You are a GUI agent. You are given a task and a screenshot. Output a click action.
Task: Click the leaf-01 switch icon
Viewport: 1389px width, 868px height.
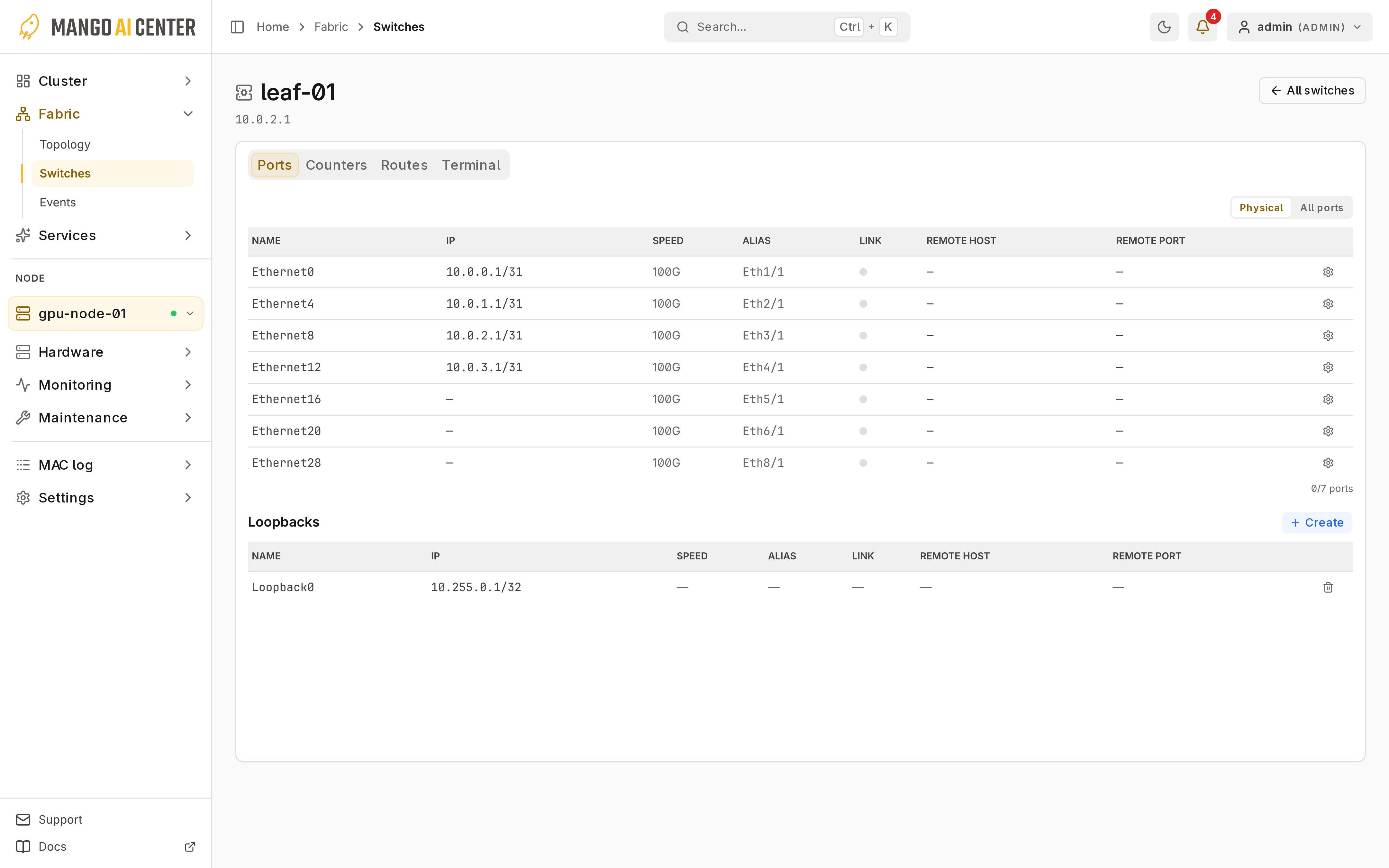[x=244, y=93]
